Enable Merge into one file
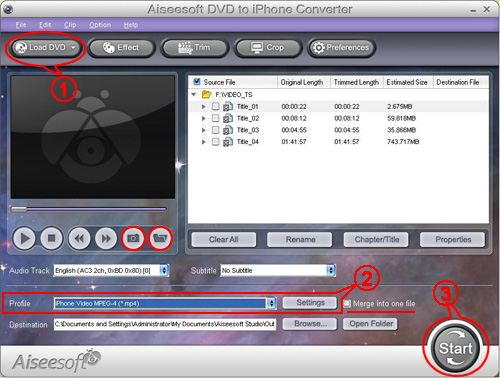The height and width of the screenshot is (378, 500). (x=347, y=304)
